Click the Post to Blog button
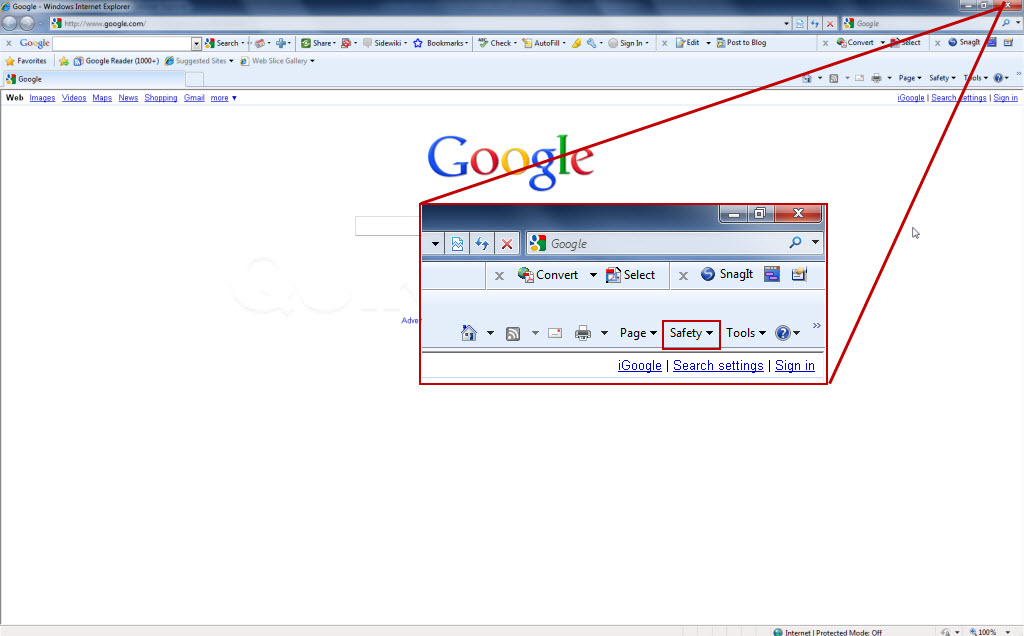The height and width of the screenshot is (636, 1024). 741,43
